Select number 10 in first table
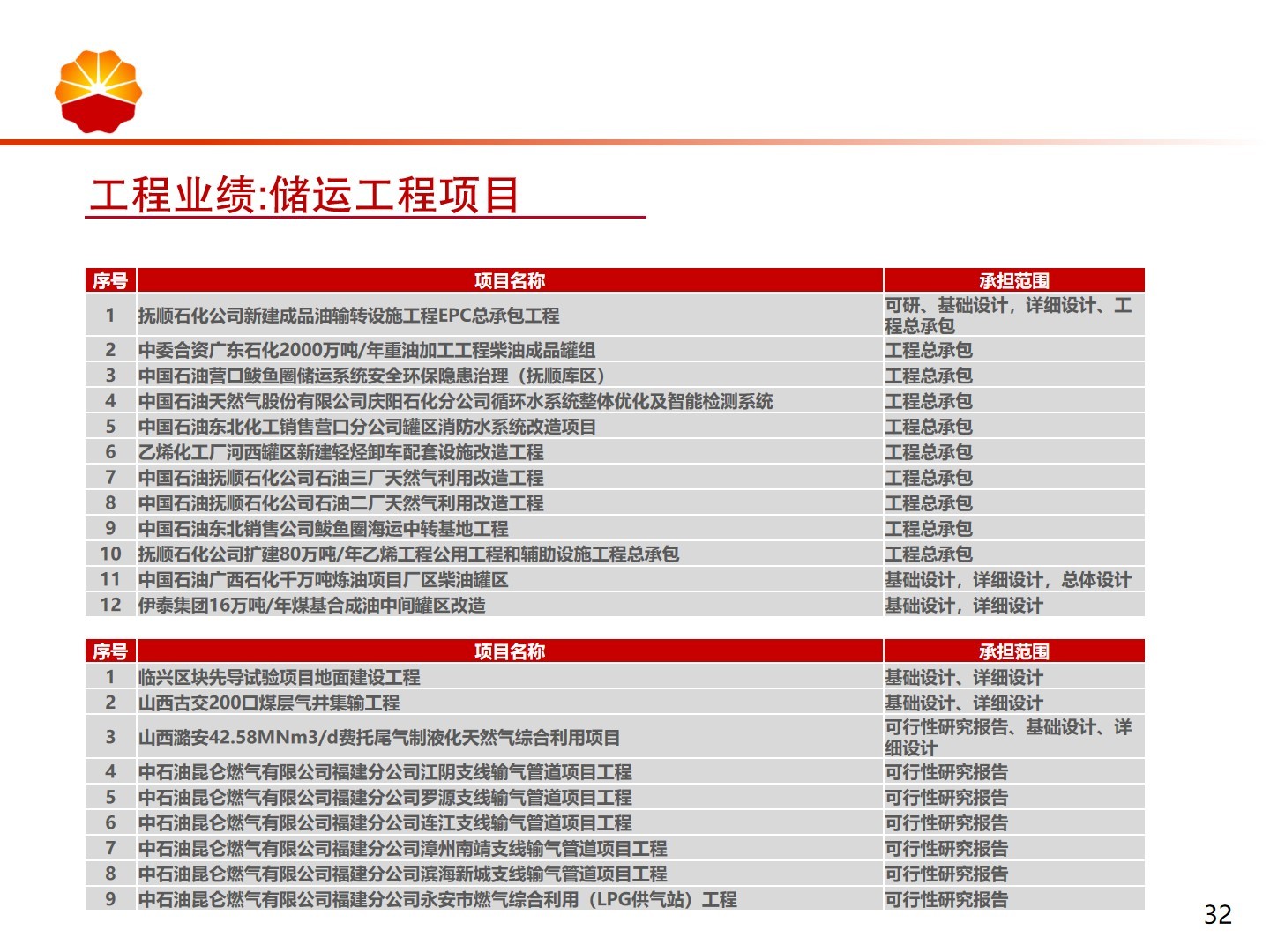 click(x=110, y=554)
